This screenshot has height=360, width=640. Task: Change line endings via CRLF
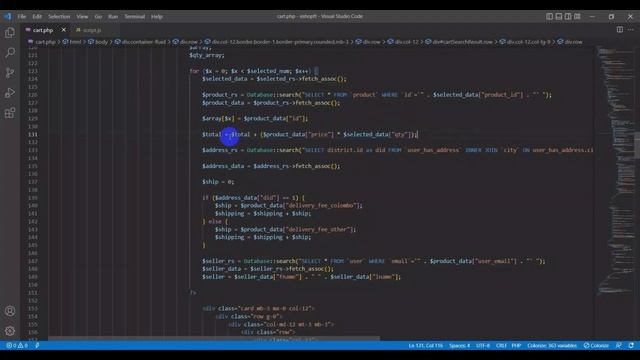pyautogui.click(x=501, y=345)
